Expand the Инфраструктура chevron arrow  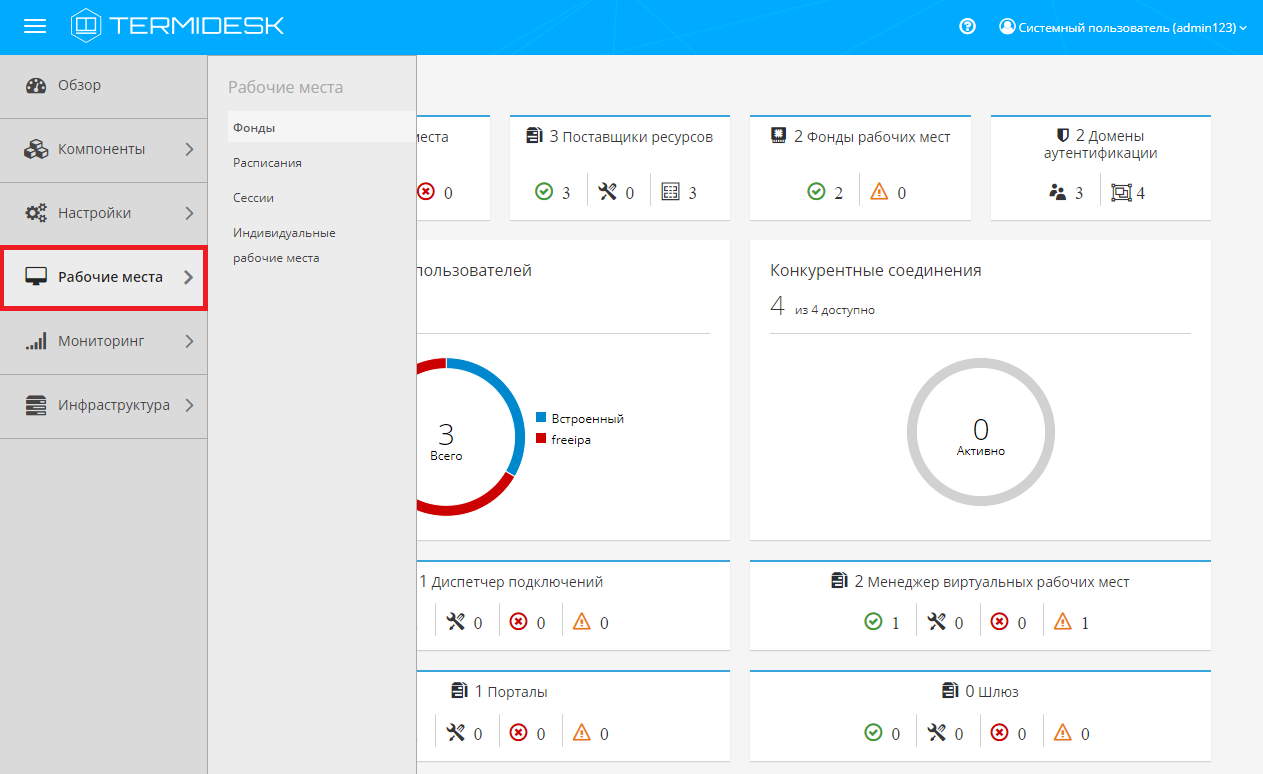189,406
